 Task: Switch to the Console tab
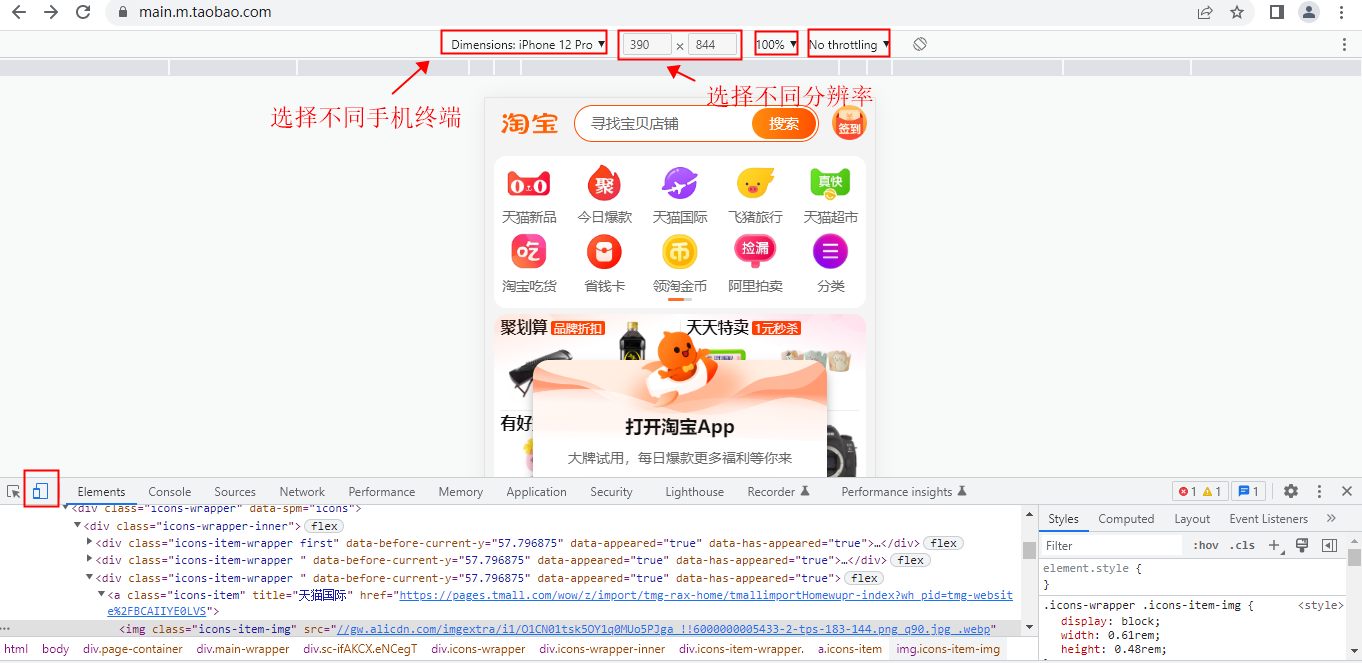pyautogui.click(x=170, y=491)
